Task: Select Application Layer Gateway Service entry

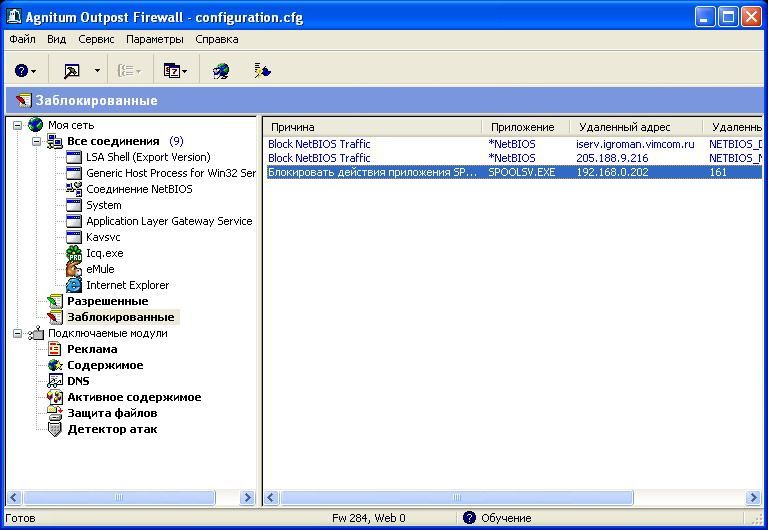Action: click(x=169, y=221)
